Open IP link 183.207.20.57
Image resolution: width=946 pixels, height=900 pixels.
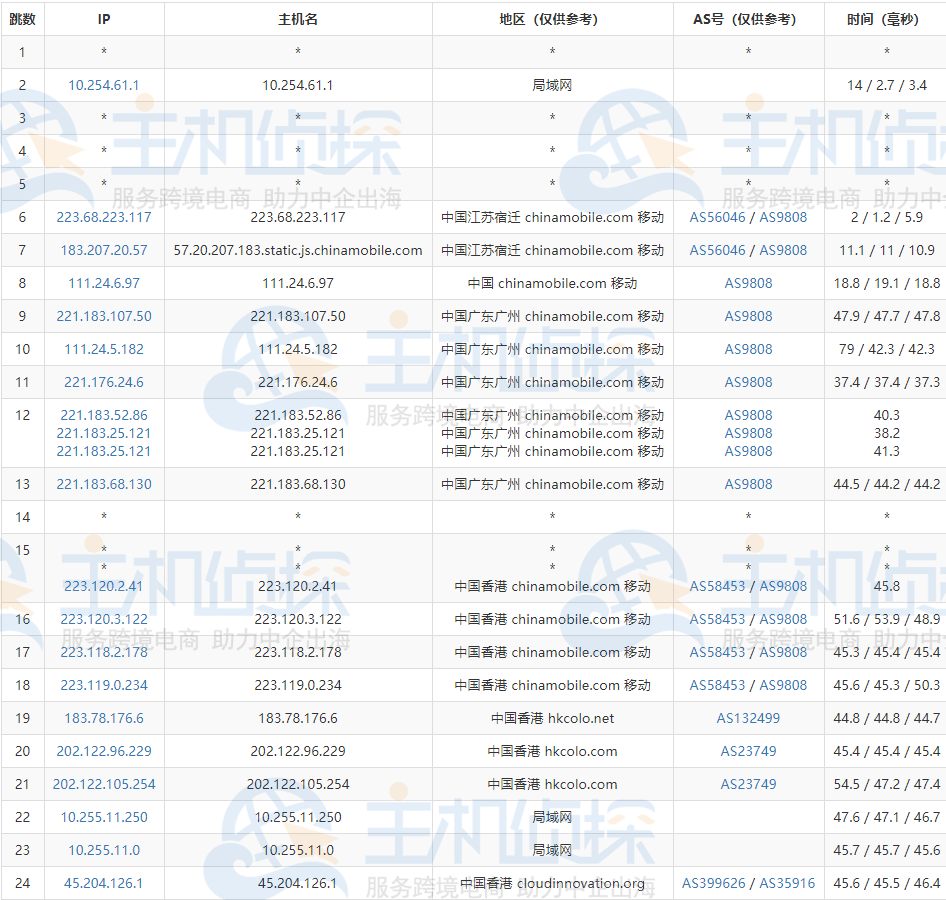pos(104,250)
